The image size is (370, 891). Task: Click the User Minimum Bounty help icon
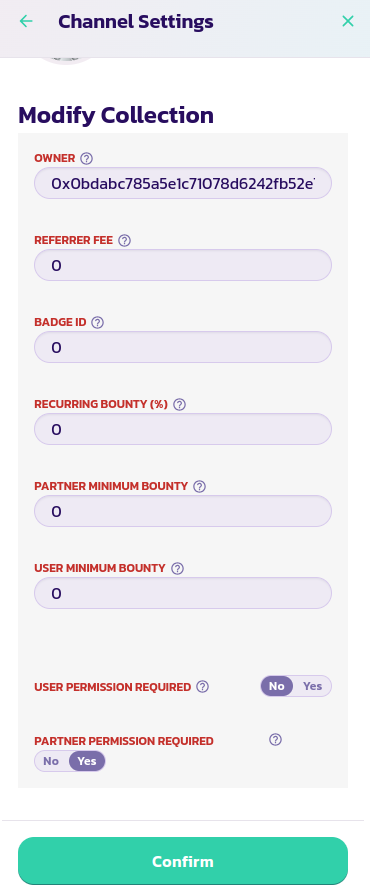(177, 568)
